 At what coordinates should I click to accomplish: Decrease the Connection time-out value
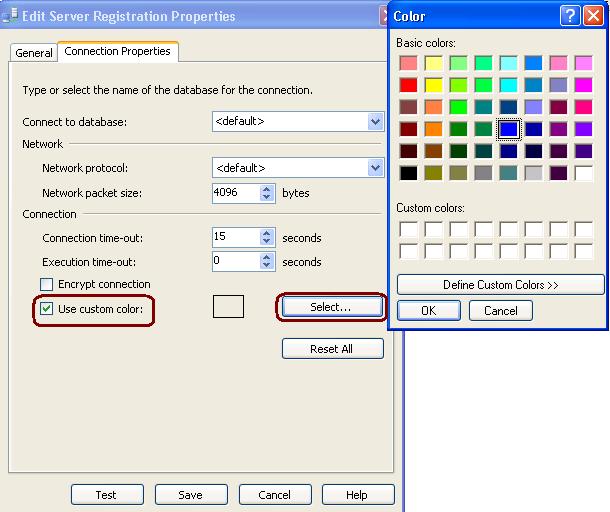(x=267, y=243)
